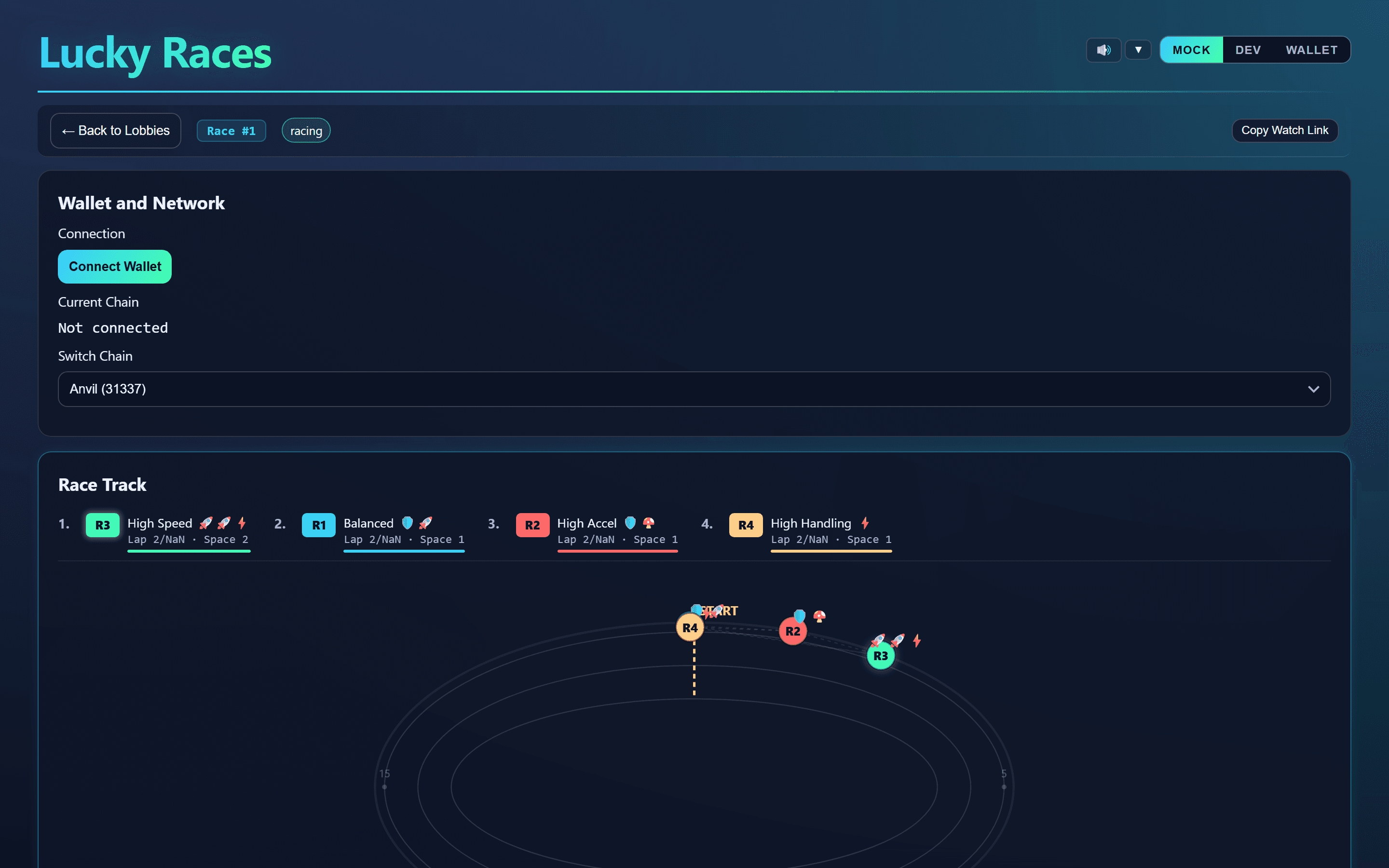
Task: Click the R4 badge in the leaderboard
Action: pyautogui.click(x=746, y=525)
